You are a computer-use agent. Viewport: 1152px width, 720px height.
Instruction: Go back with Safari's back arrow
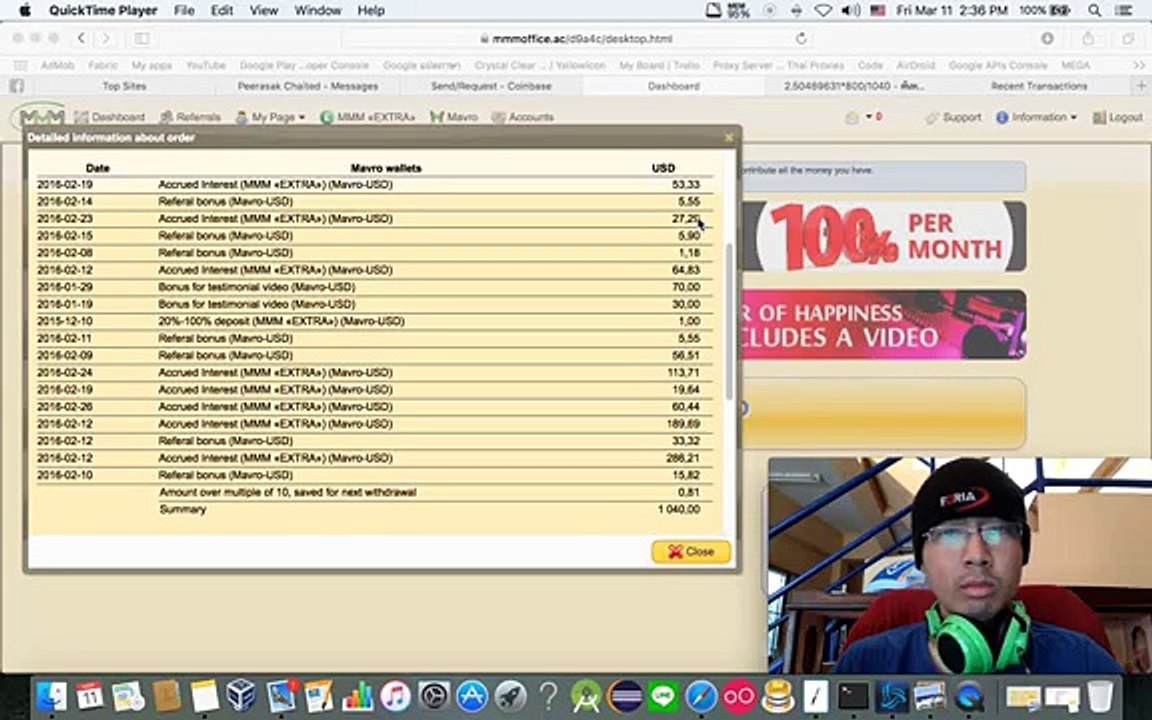tap(82, 38)
